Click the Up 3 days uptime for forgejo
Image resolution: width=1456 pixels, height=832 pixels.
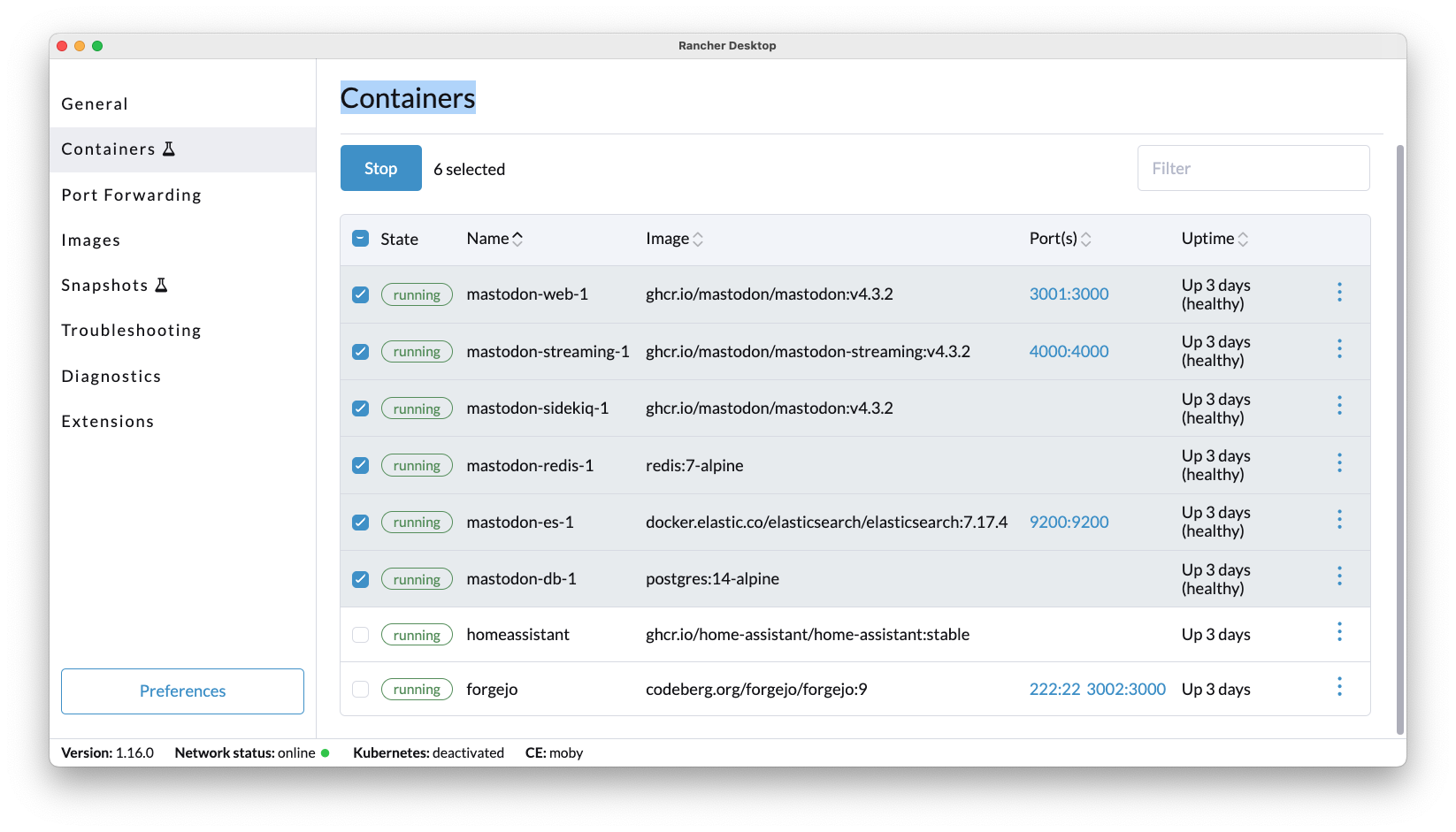(x=1215, y=690)
